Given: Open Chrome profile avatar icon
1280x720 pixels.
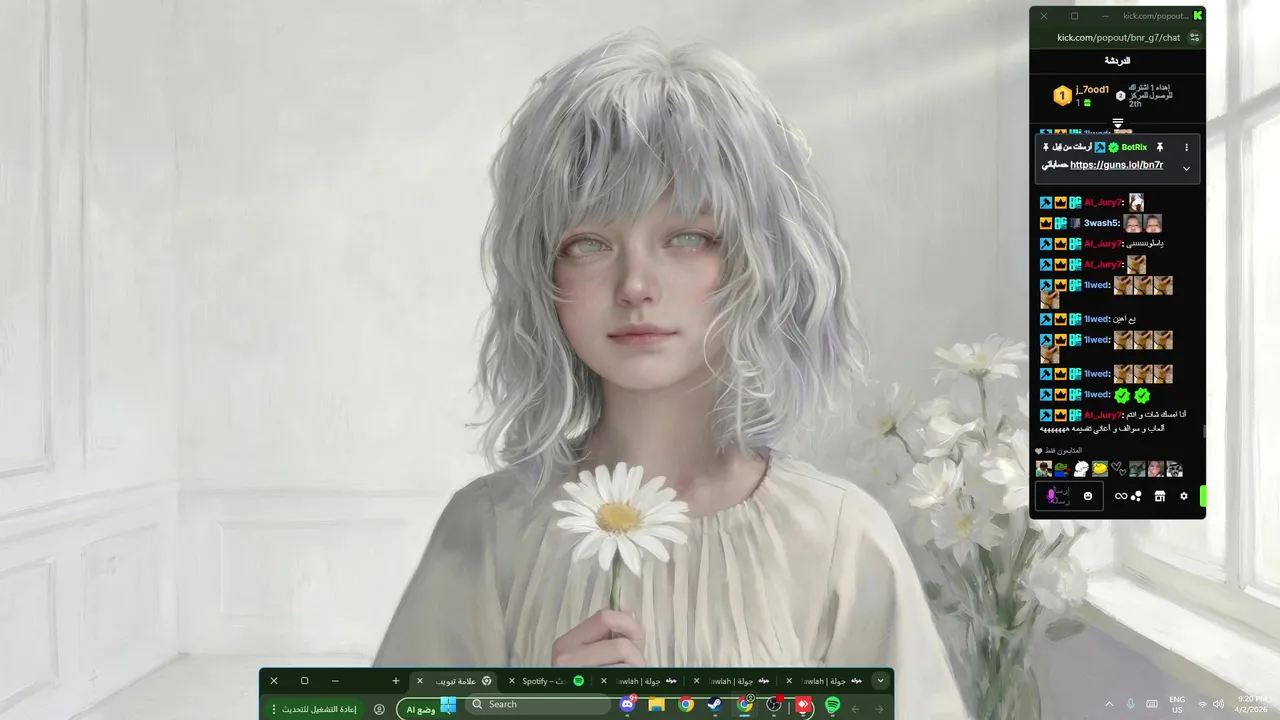Looking at the screenshot, I should click(379, 709).
